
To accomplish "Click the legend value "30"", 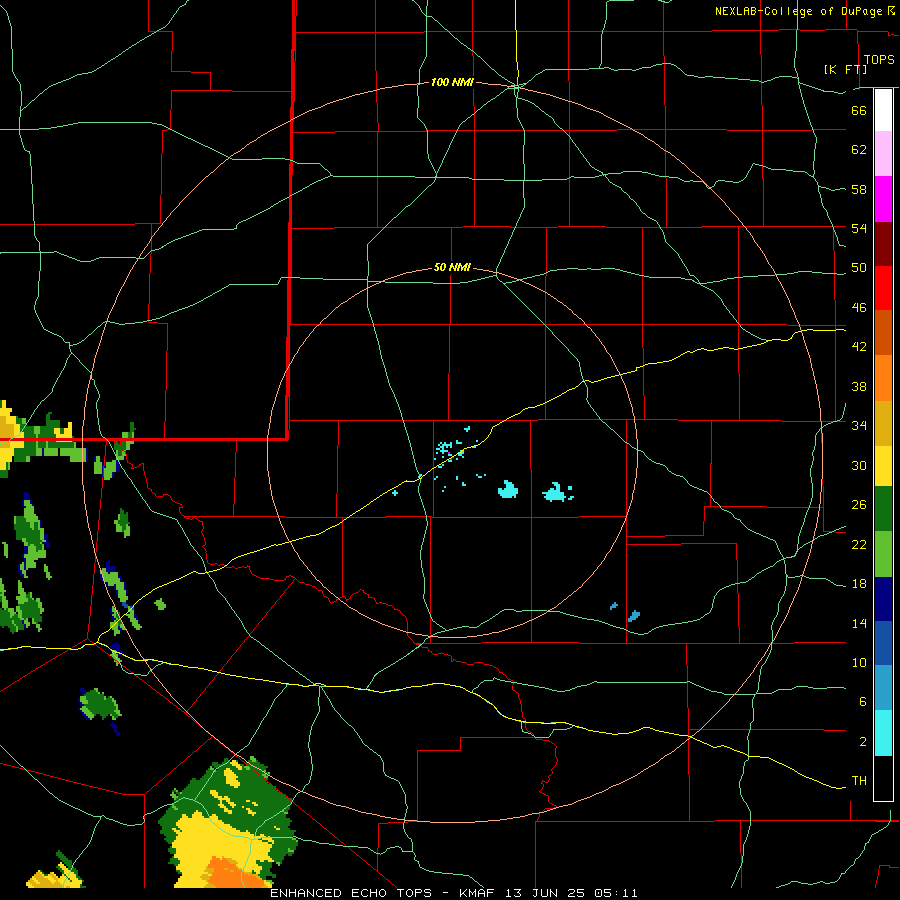I will (x=859, y=465).
